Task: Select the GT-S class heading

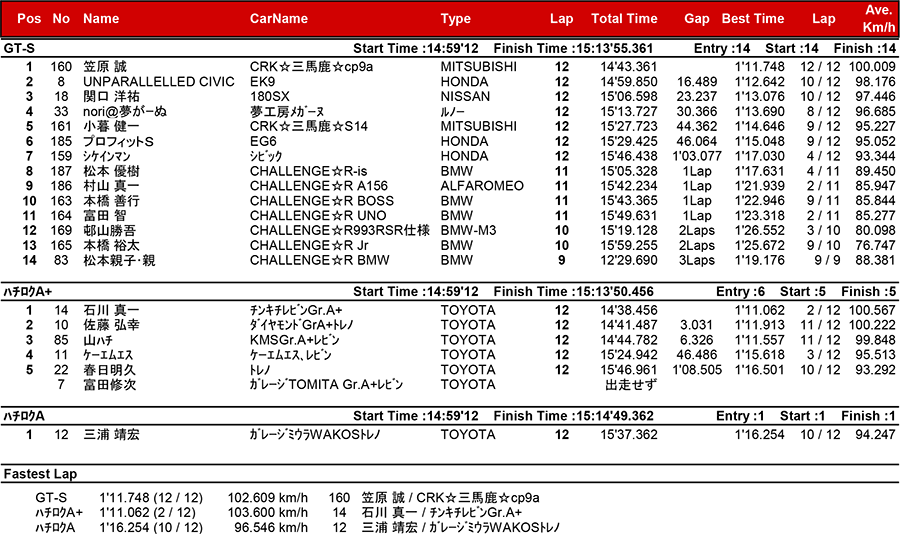Action: coord(20,48)
